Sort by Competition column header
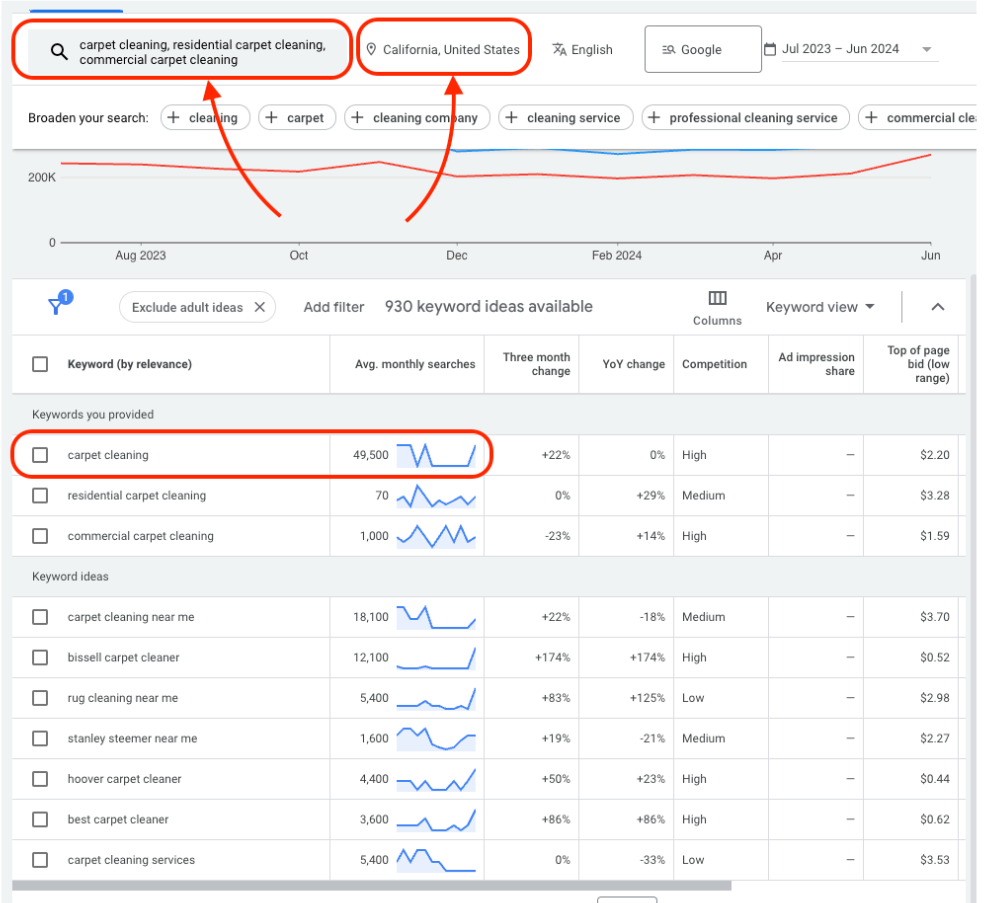Viewport: 987px width, 903px height. point(714,364)
